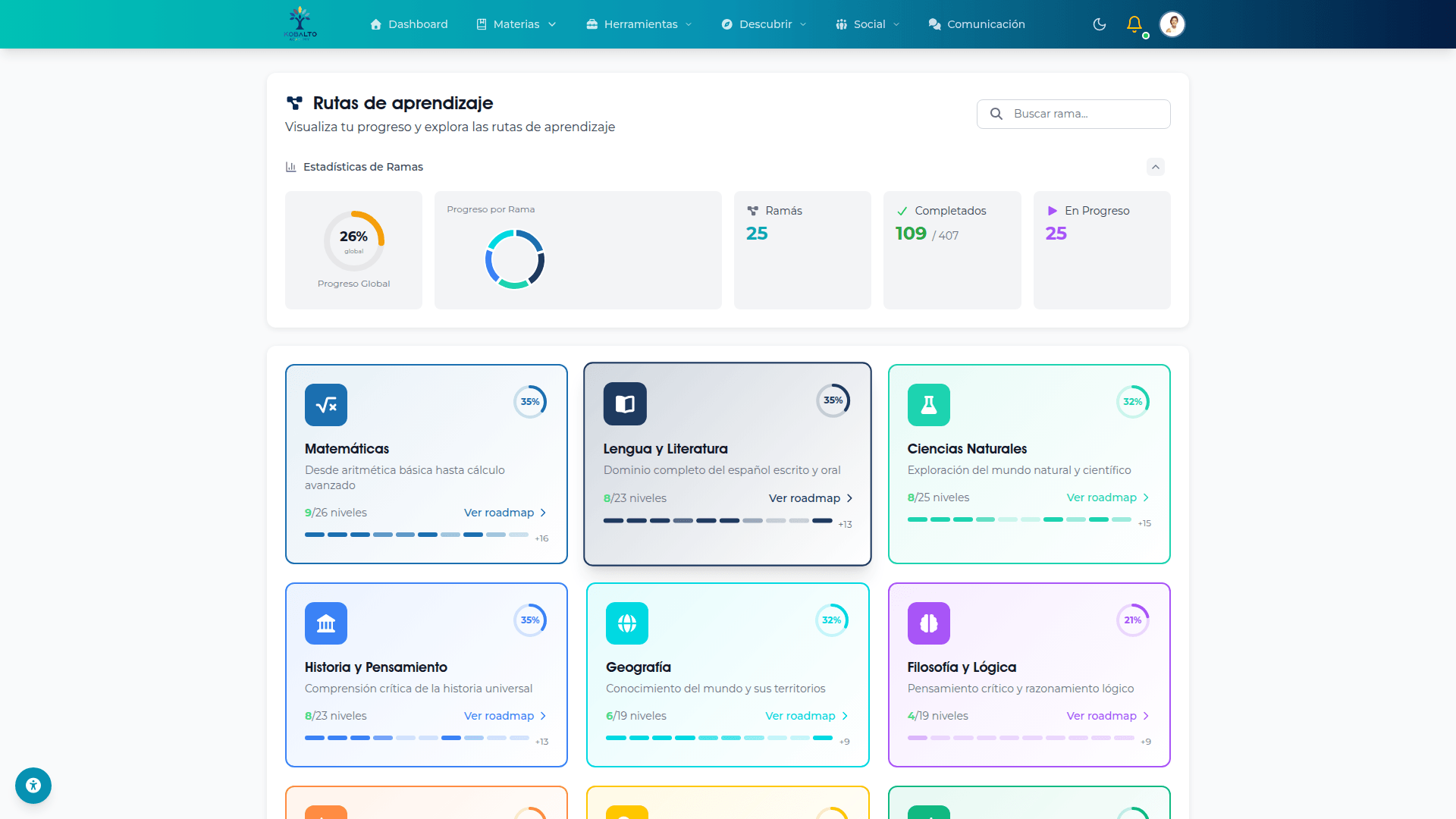
Task: Click the Geografía 32% progress ring
Action: (x=832, y=620)
